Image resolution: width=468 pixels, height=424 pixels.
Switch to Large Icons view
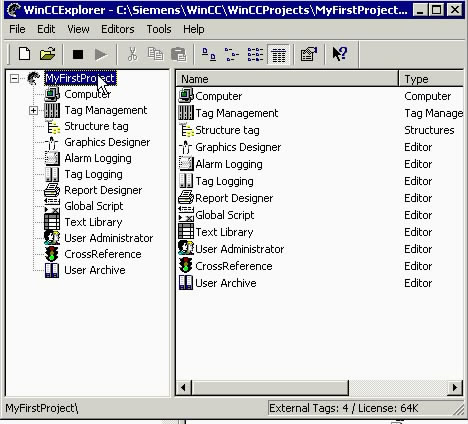209,54
